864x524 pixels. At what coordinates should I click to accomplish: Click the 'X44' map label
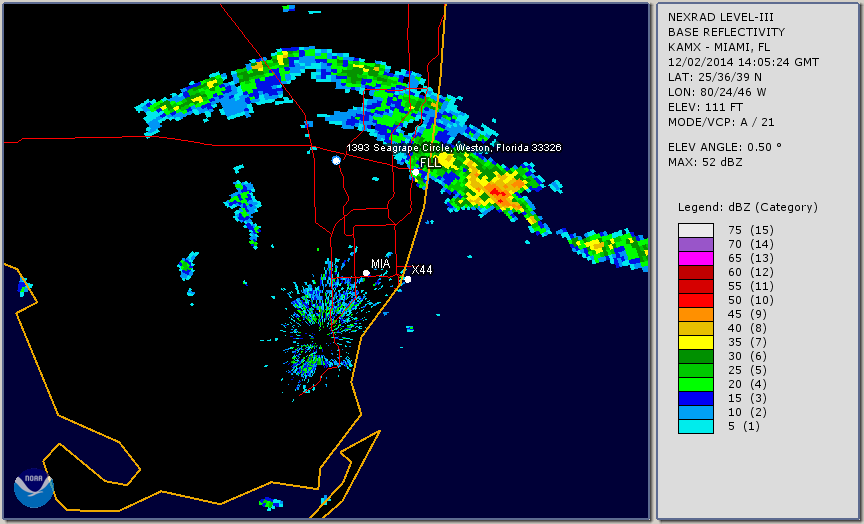tap(422, 269)
